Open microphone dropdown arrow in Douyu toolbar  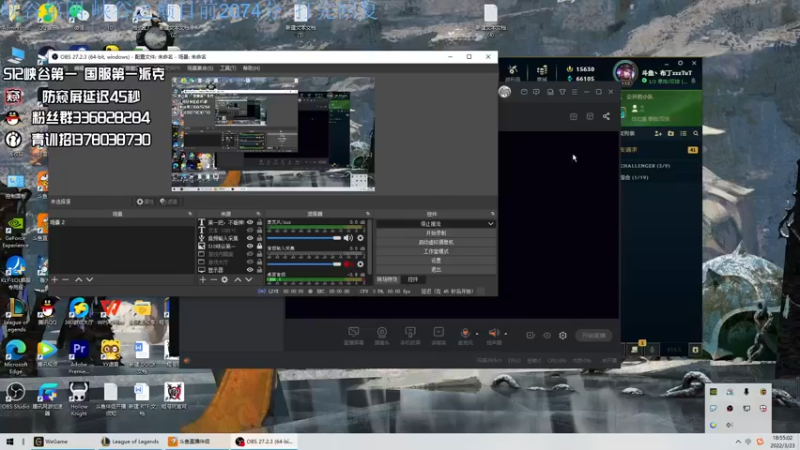[477, 334]
